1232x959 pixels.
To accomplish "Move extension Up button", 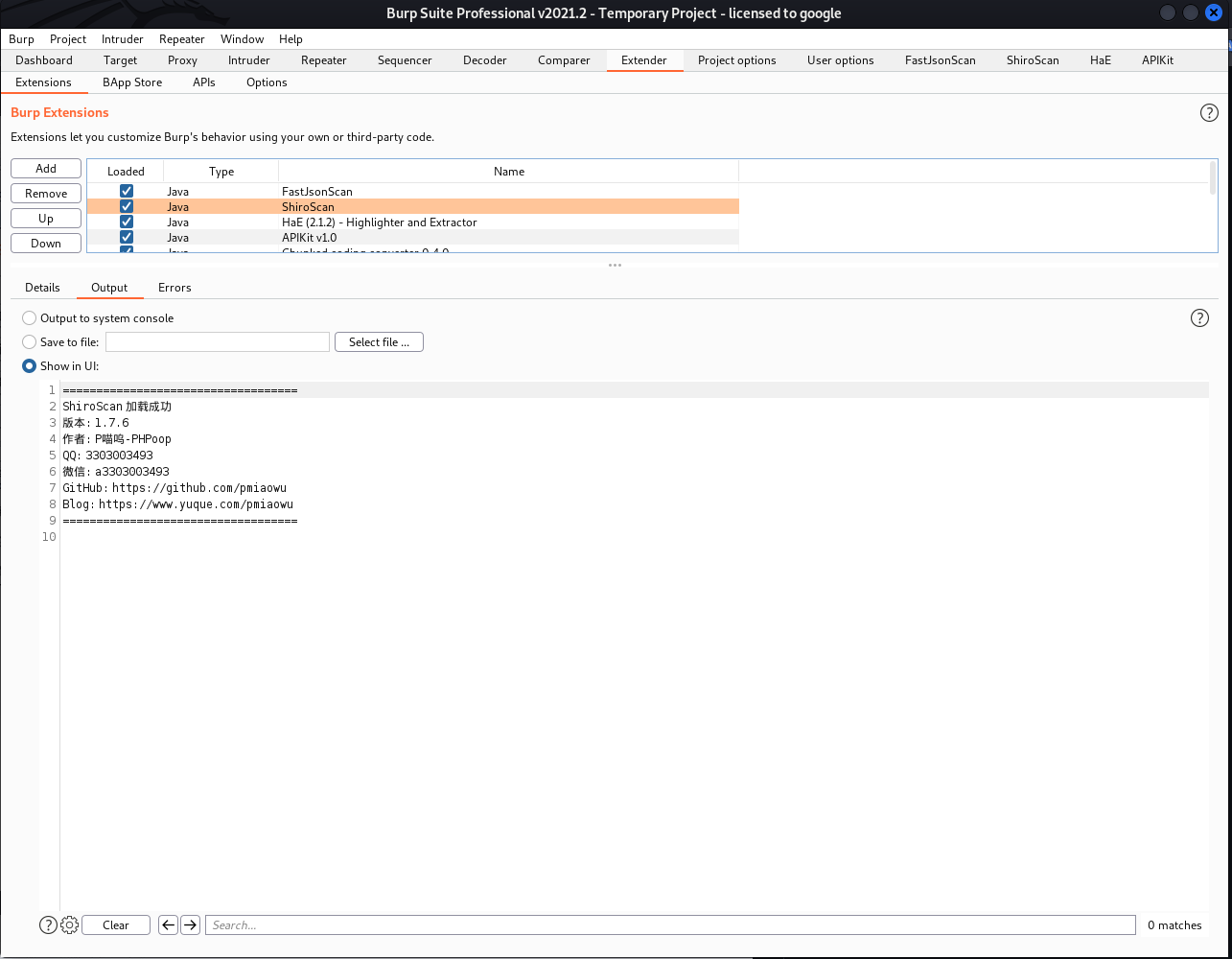I will 46,219.
